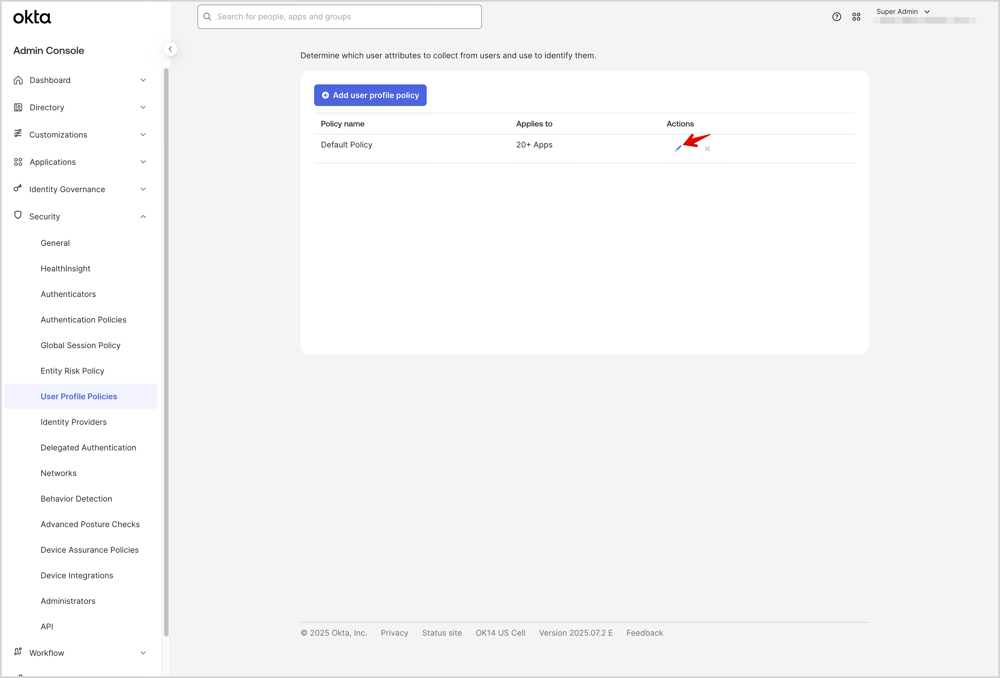Click the Default Policy name cell
This screenshot has height=678, width=1000.
point(346,145)
